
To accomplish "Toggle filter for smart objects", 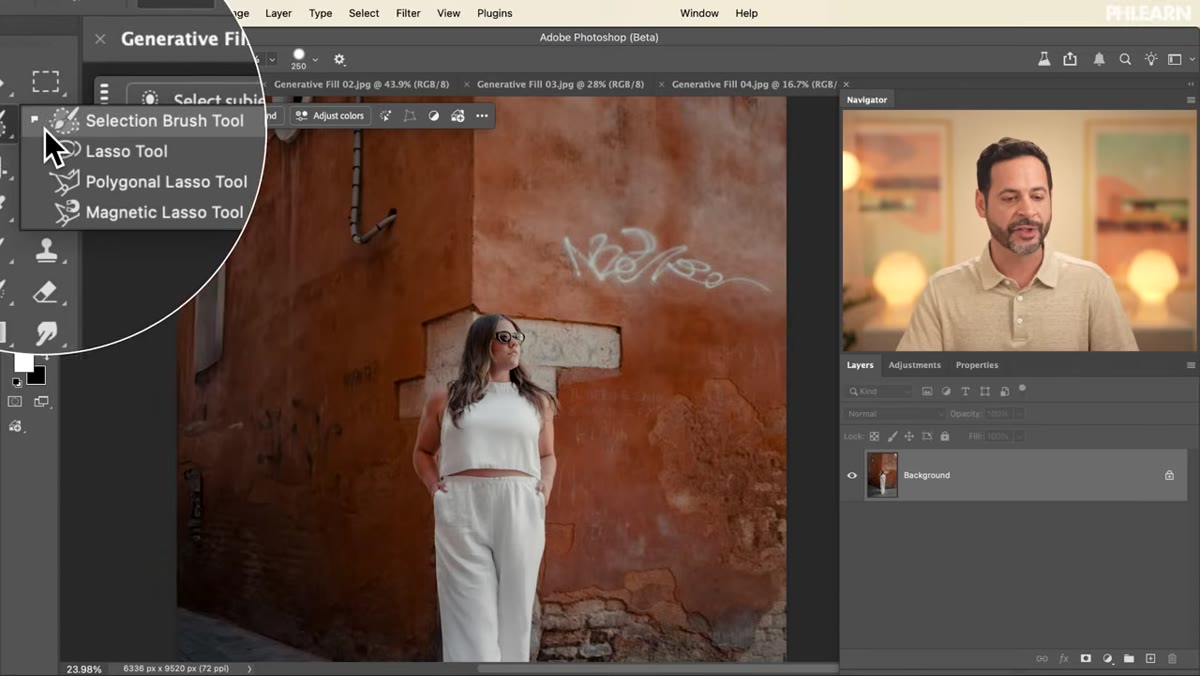I will tap(1004, 391).
